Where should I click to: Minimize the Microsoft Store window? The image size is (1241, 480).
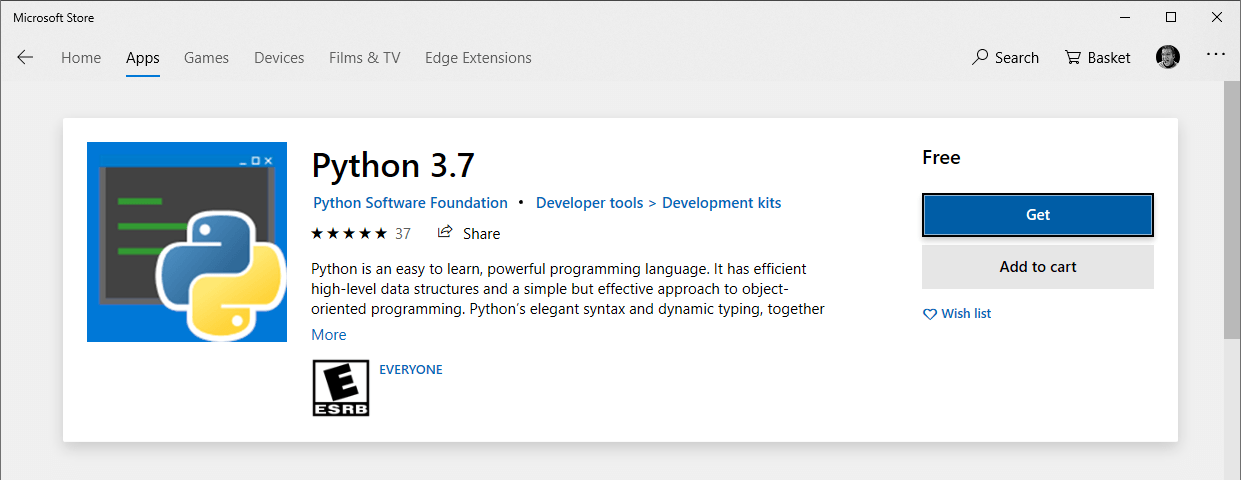[x=1125, y=17]
